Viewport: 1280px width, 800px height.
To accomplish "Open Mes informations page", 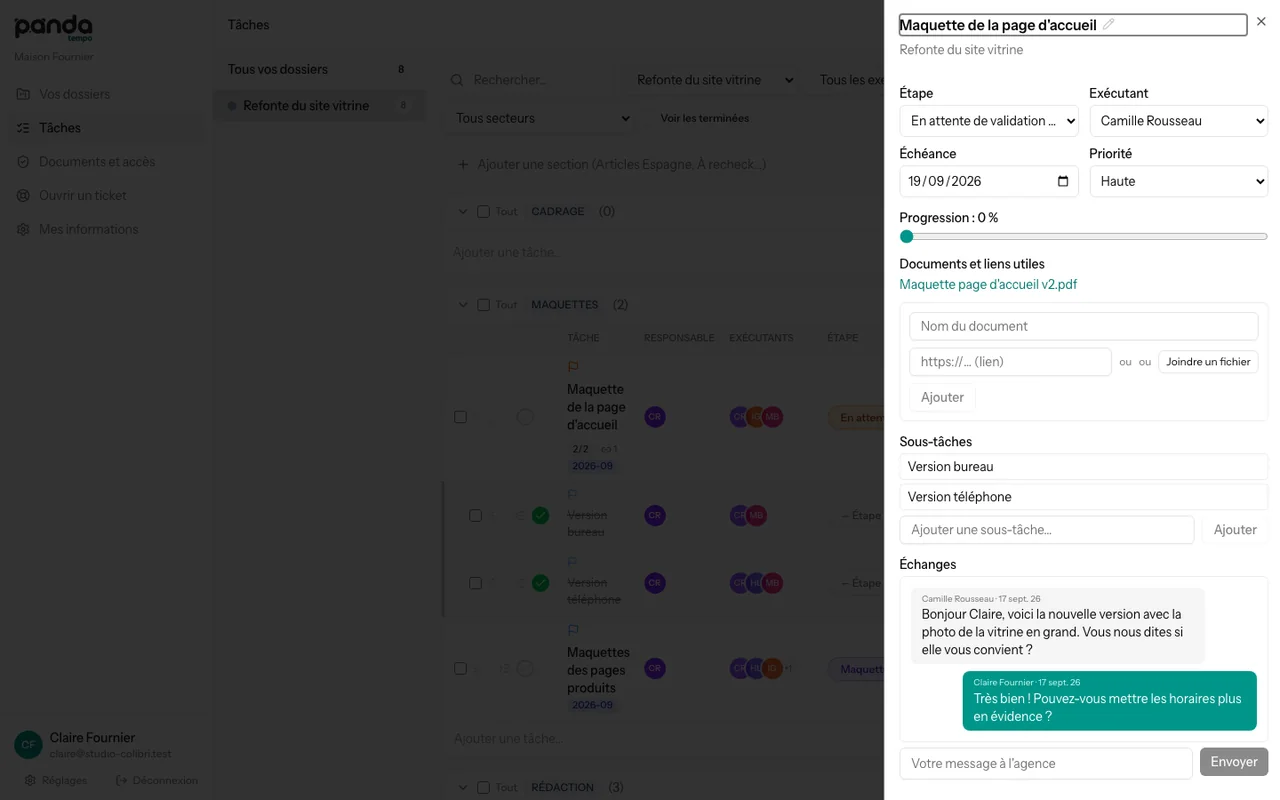I will pos(108,229).
